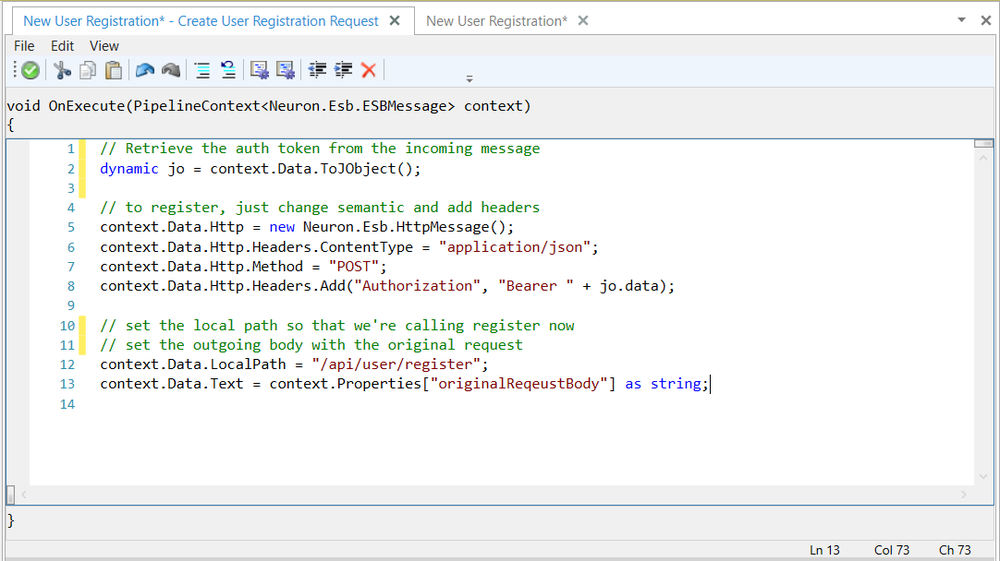
Task: Click the code editor split handle above scrollbar
Action: coord(983,143)
